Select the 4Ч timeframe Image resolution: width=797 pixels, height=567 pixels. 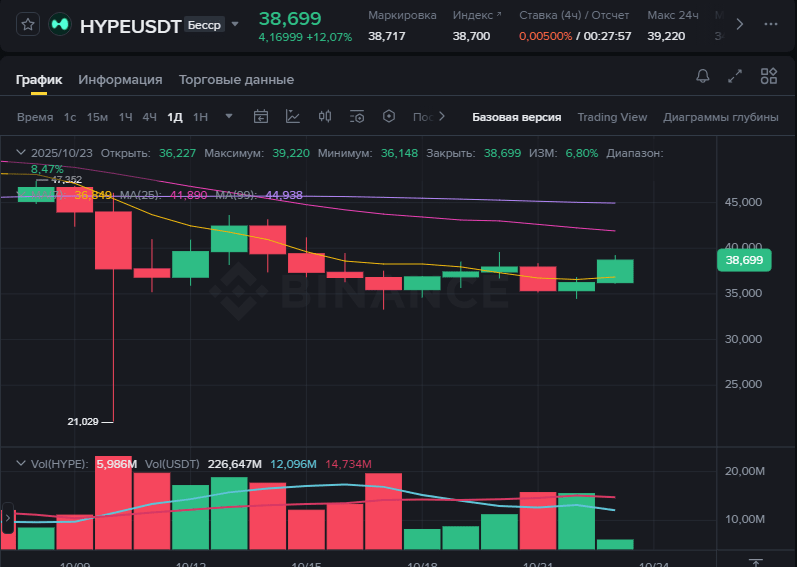pos(149,117)
